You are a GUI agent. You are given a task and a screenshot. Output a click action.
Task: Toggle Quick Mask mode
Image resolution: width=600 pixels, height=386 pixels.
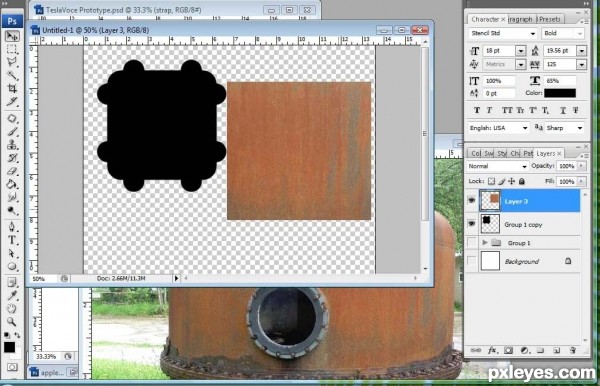(x=12, y=367)
